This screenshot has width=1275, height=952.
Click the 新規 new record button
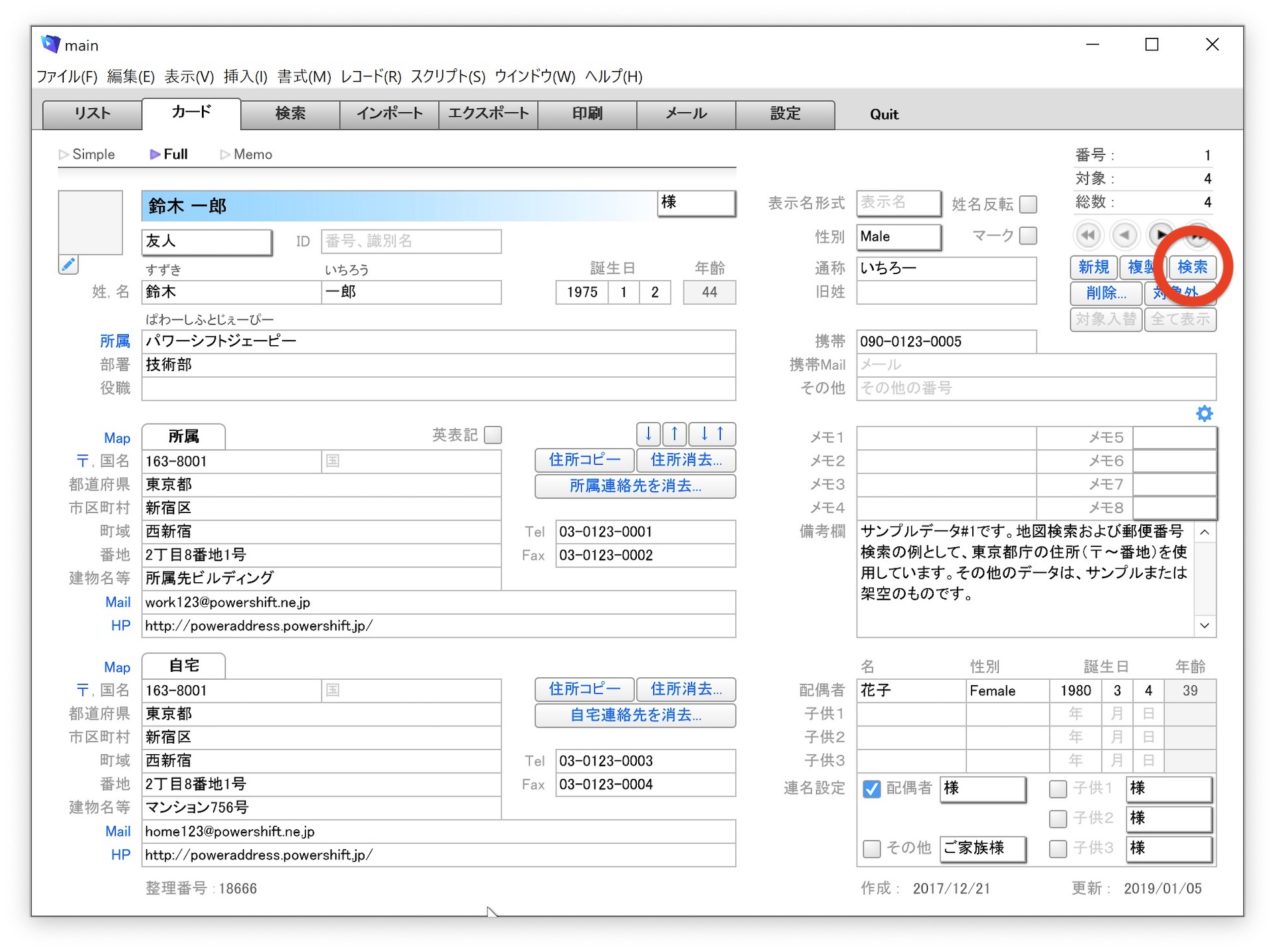(1093, 267)
